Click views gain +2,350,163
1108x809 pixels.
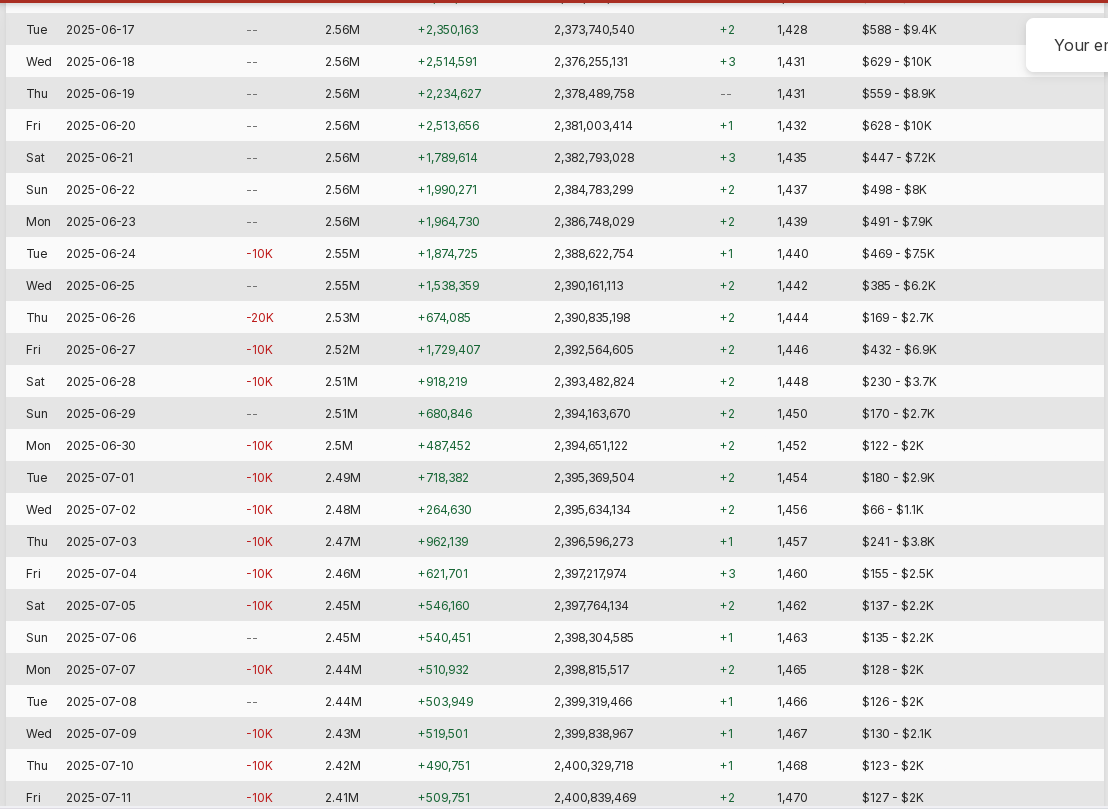(x=448, y=30)
